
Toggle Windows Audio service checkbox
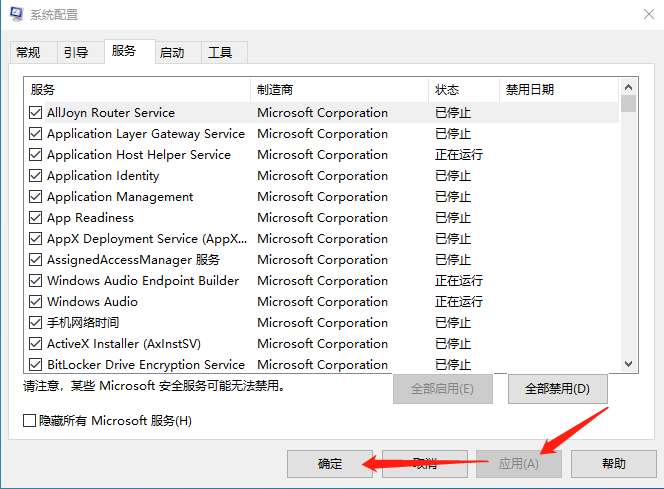[x=36, y=302]
